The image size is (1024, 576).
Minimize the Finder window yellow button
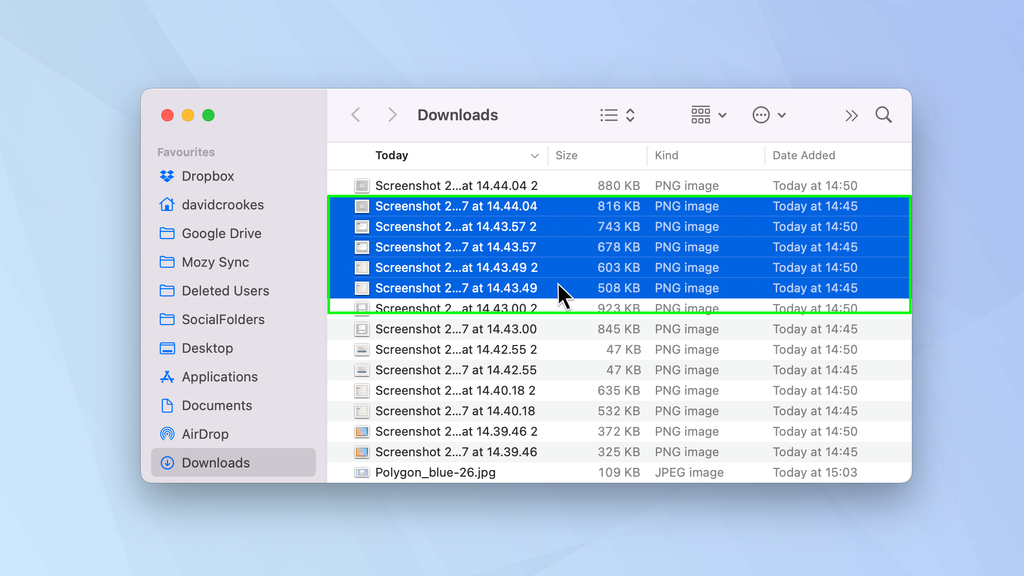(x=188, y=116)
